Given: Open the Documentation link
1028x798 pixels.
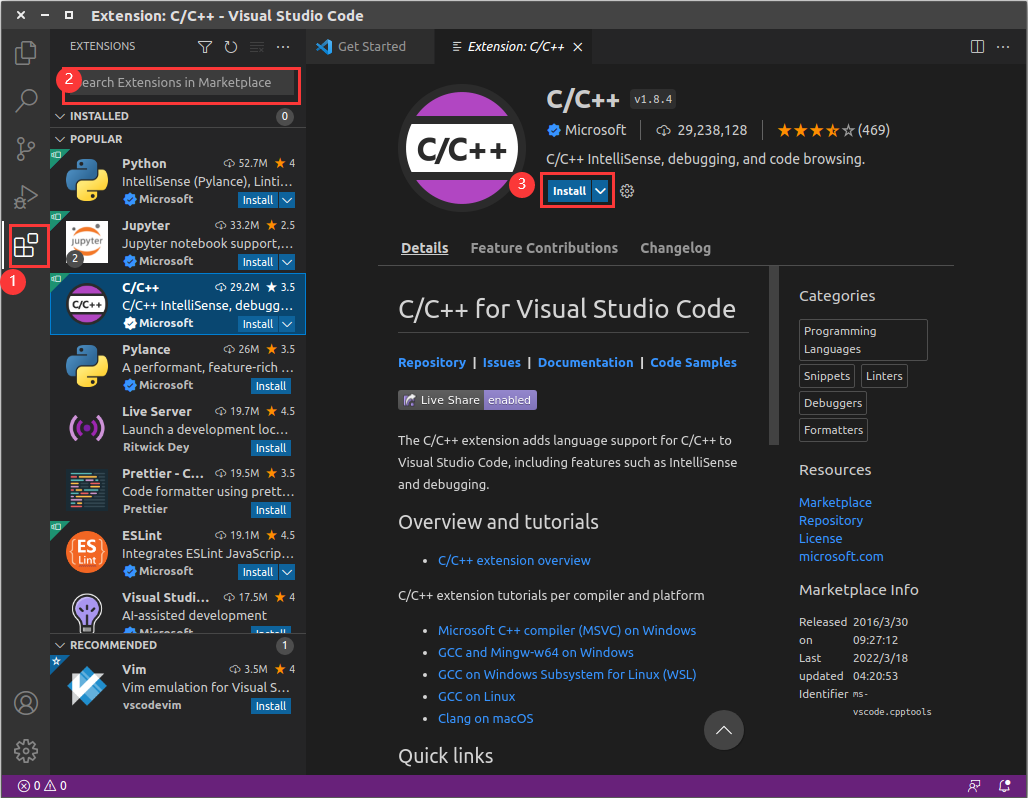Looking at the screenshot, I should [x=585, y=363].
